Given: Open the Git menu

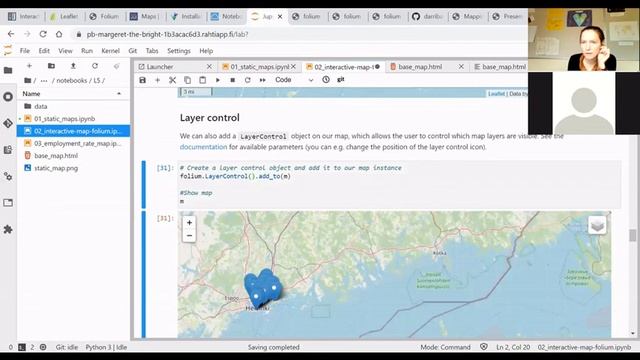Looking at the screenshot, I should [x=133, y=51].
